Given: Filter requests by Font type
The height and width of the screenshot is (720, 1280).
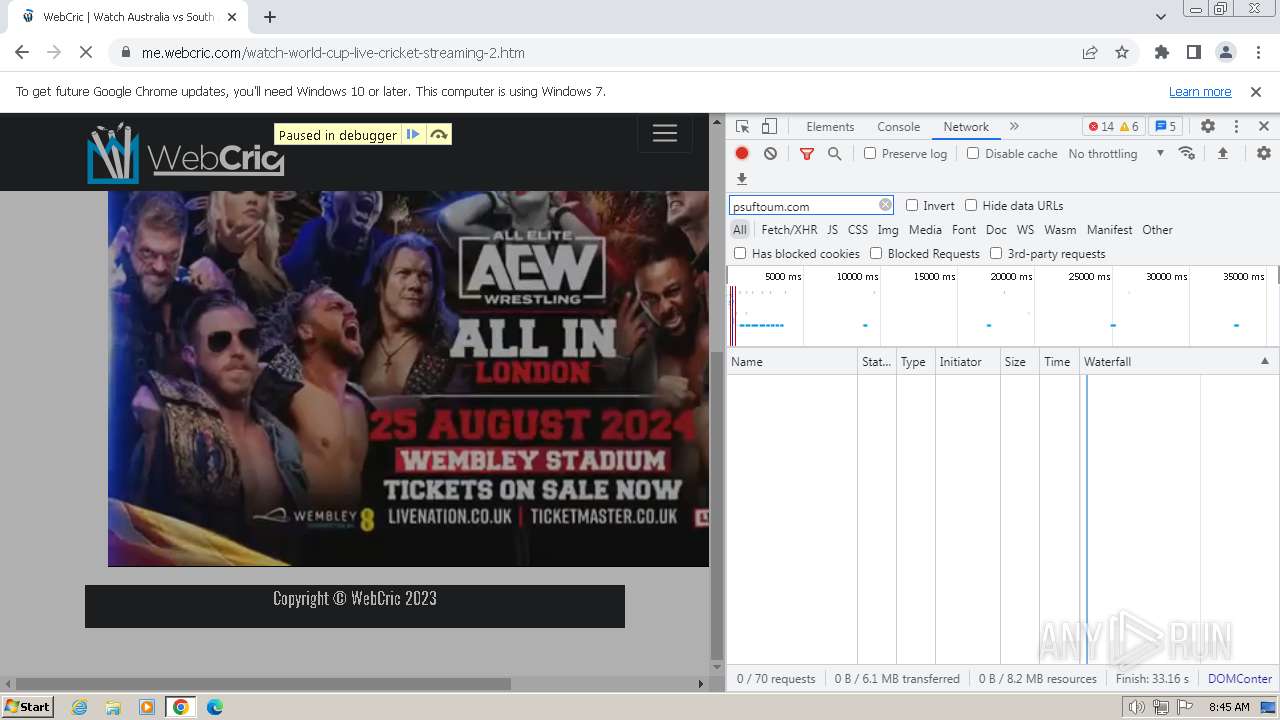Looking at the screenshot, I should (964, 229).
